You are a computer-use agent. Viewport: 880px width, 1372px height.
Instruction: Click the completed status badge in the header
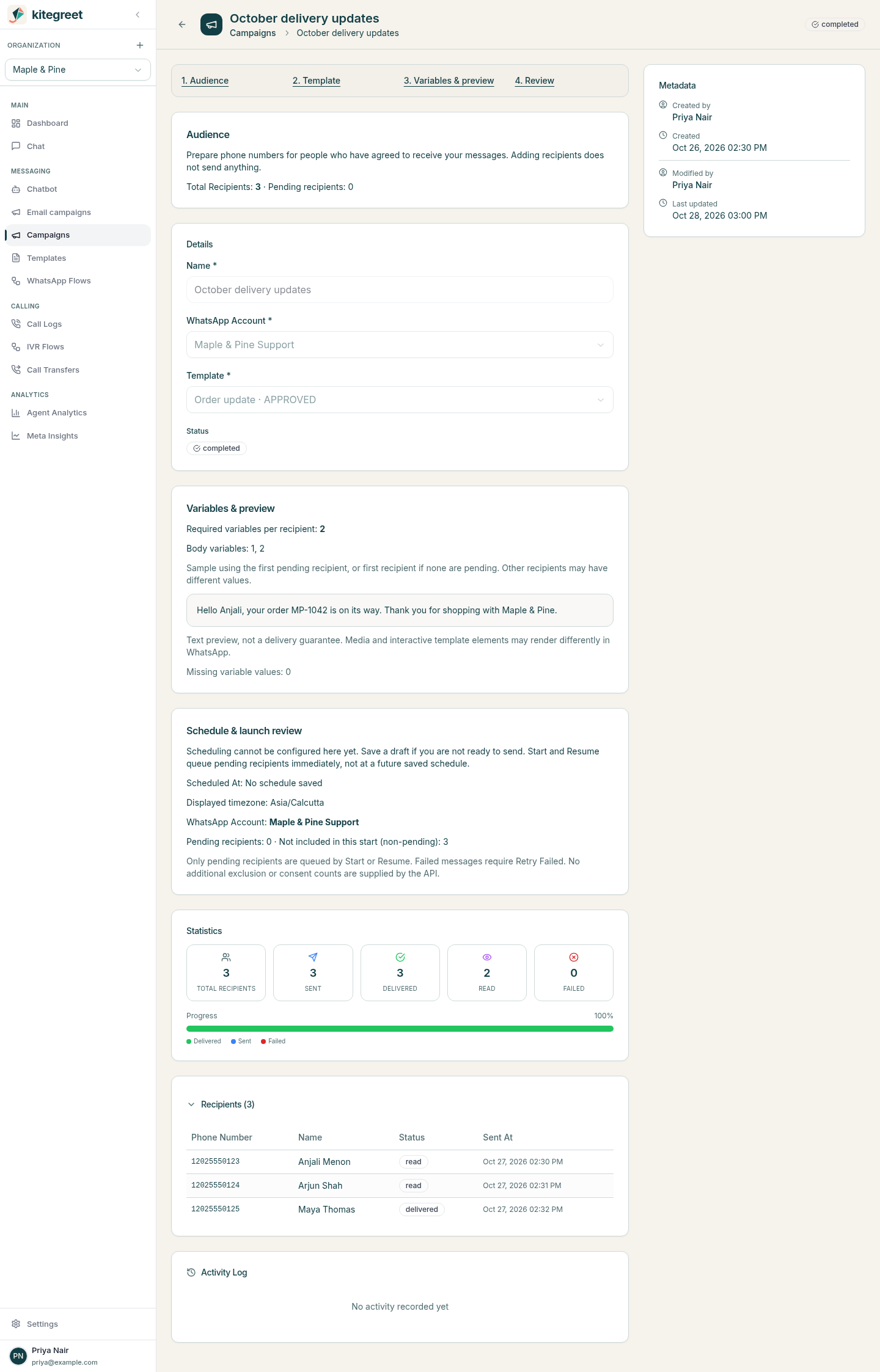835,24
